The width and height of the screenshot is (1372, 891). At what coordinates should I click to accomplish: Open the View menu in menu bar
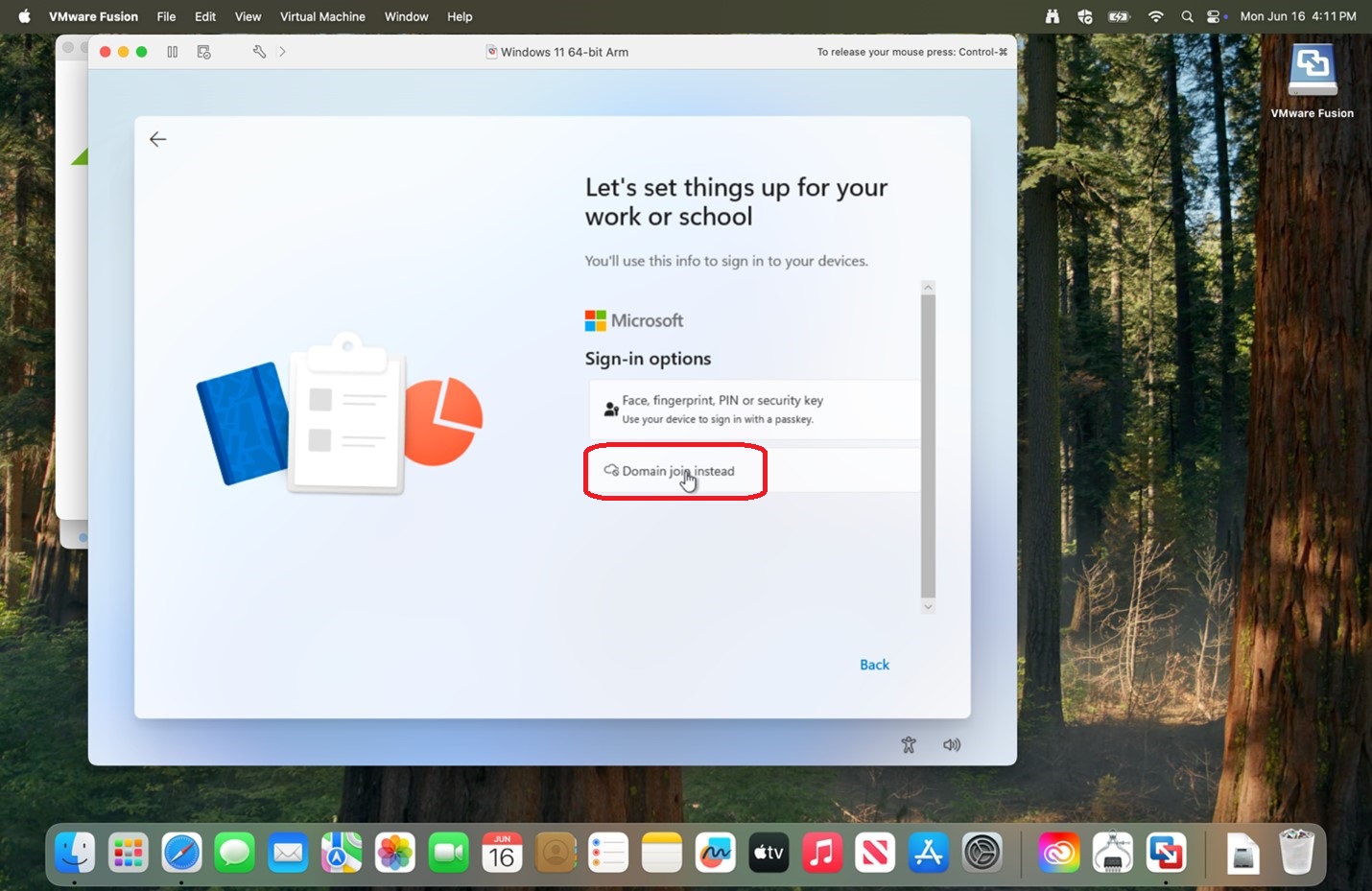(x=248, y=16)
